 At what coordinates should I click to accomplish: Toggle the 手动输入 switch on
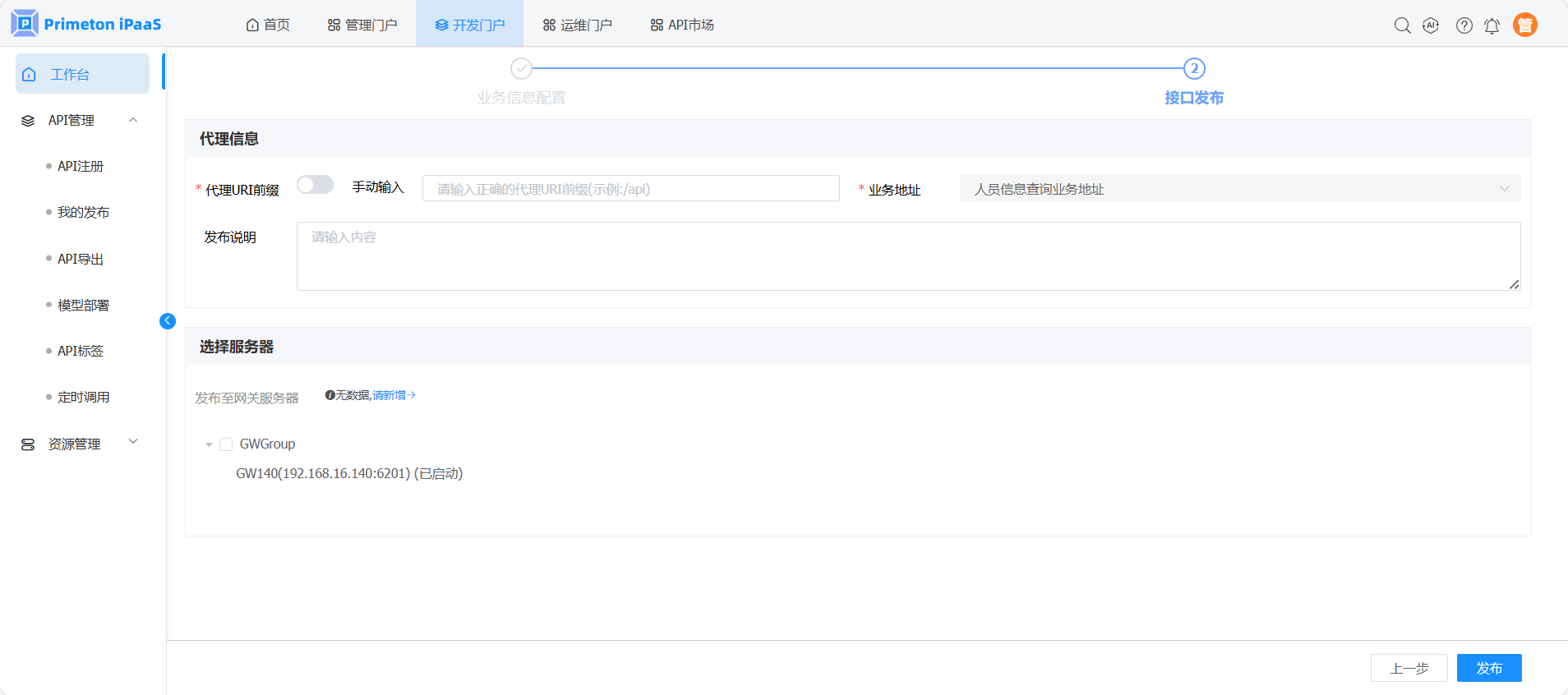[x=315, y=185]
